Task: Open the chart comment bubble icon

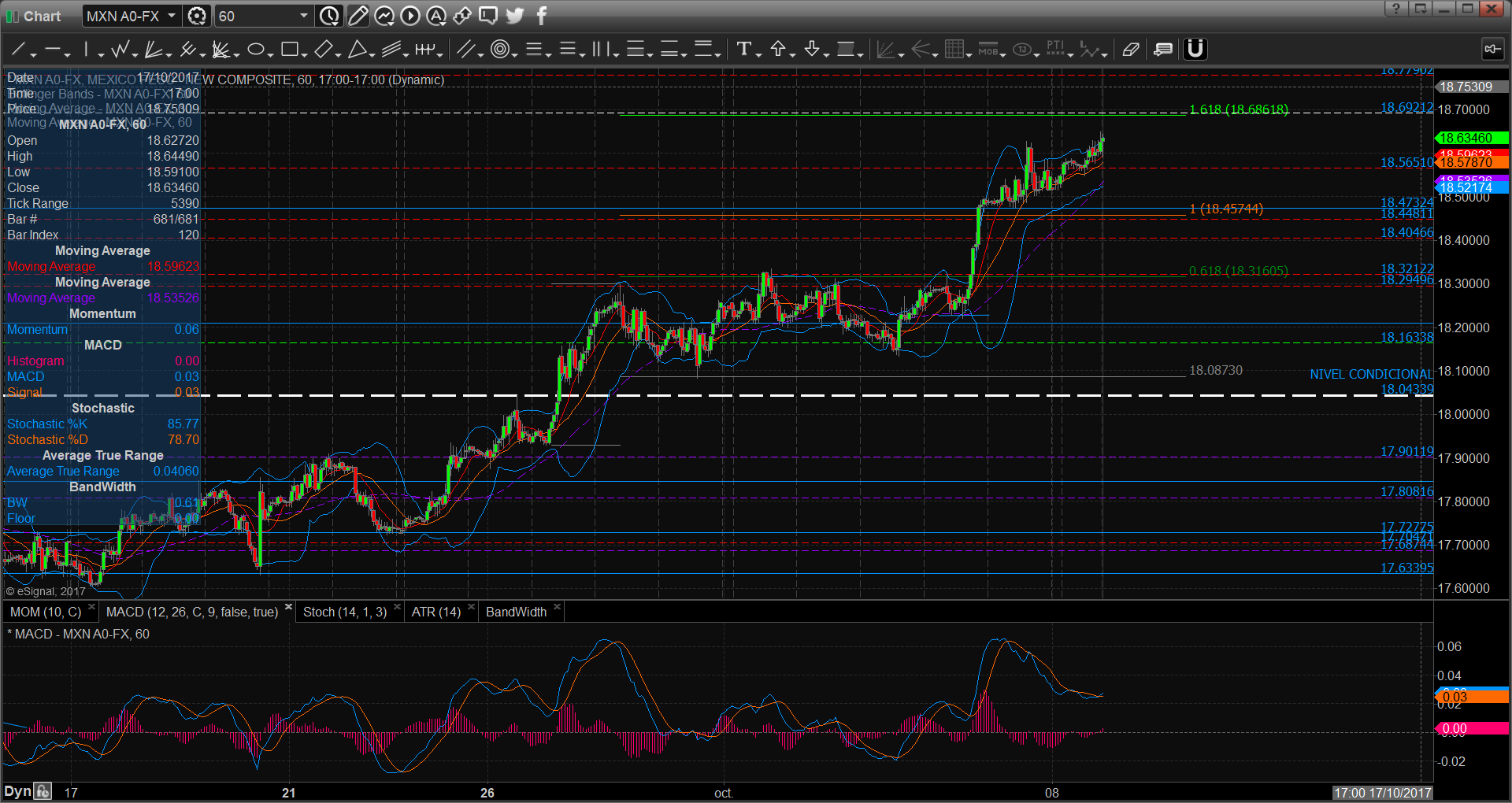Action: (488, 16)
